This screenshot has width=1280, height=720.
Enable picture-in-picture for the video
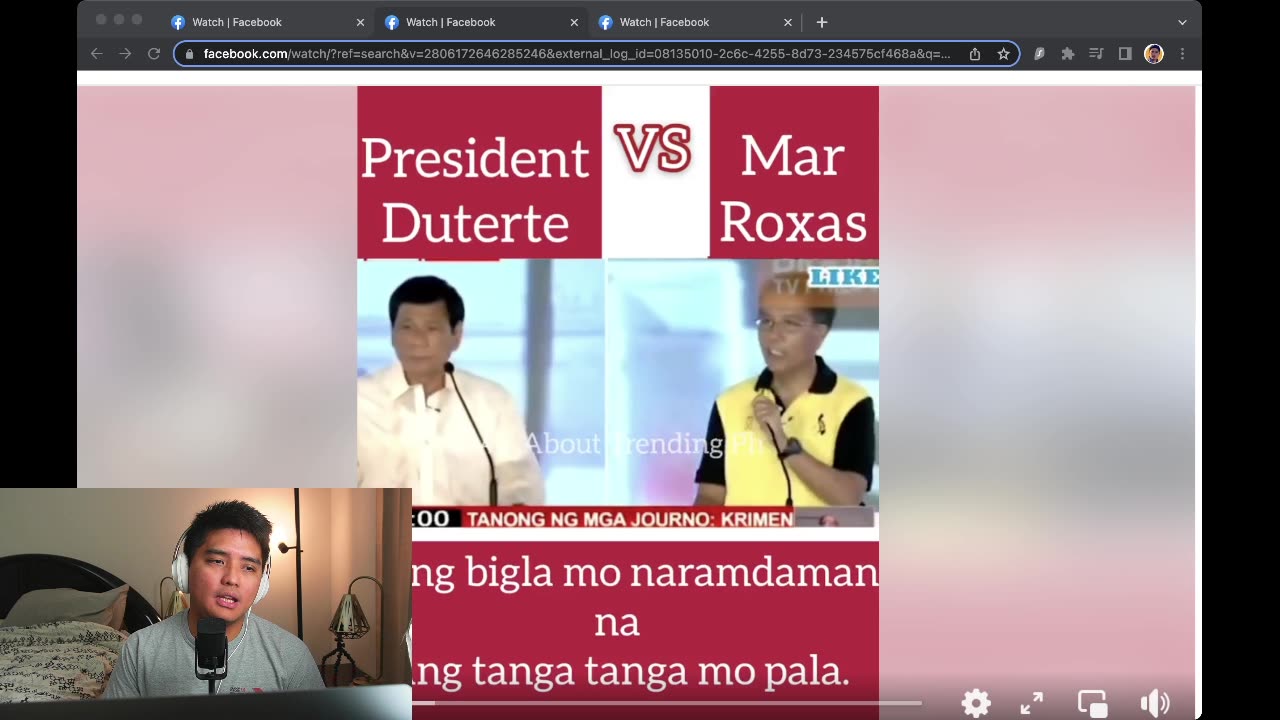click(x=1092, y=703)
